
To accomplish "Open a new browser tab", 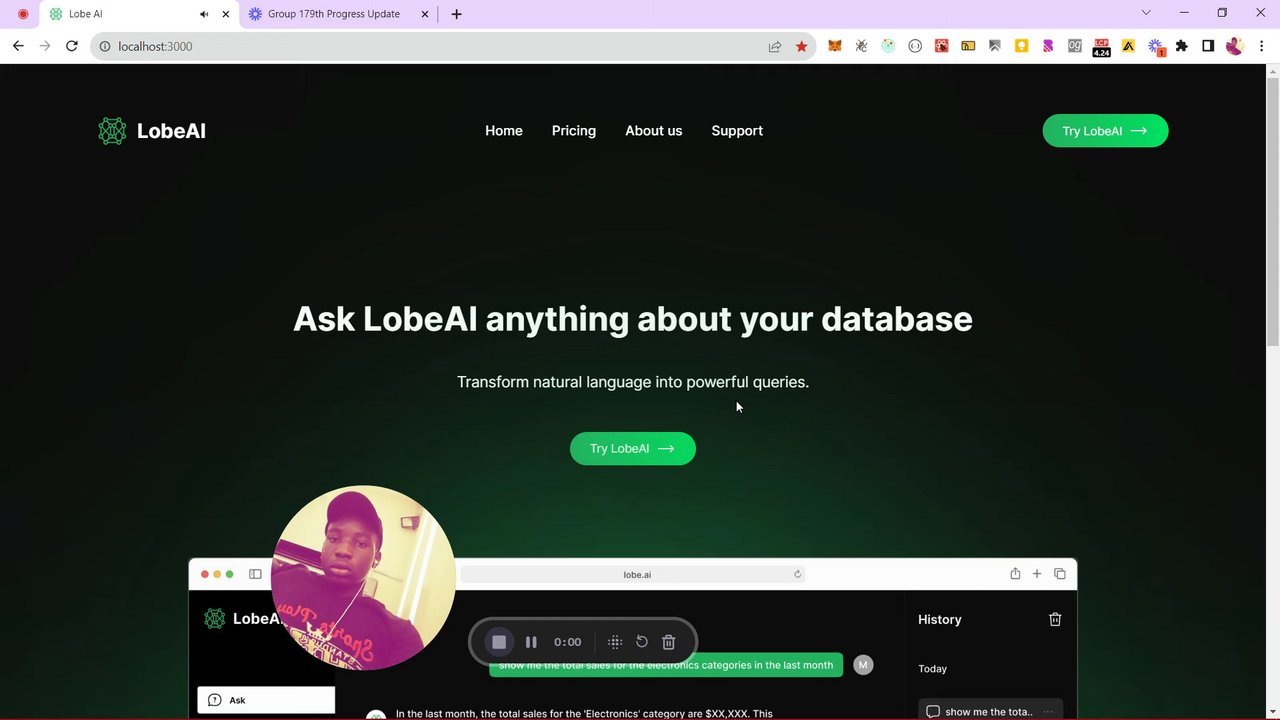I will pyautogui.click(x=456, y=14).
